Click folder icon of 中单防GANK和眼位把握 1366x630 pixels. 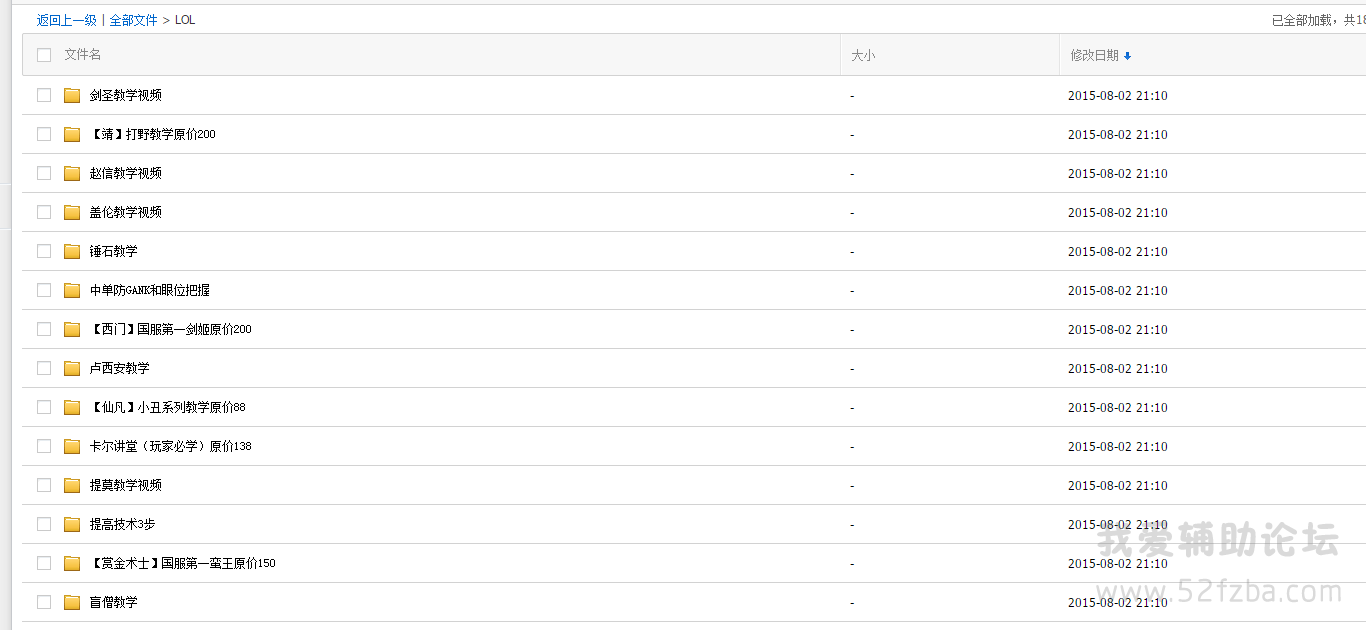(72, 290)
